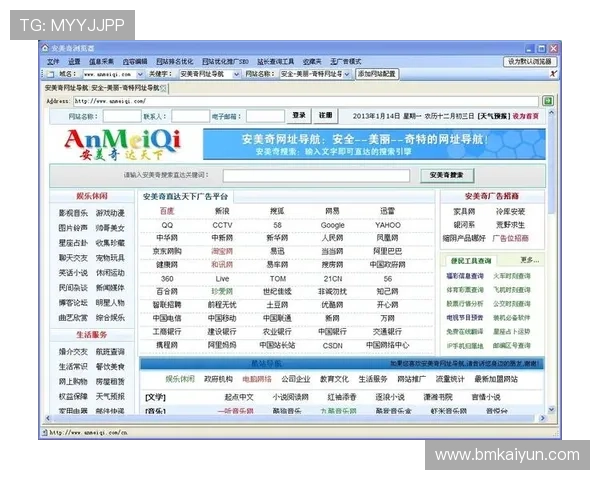Open the 新浪 link
600x480 pixels.
click(222, 211)
